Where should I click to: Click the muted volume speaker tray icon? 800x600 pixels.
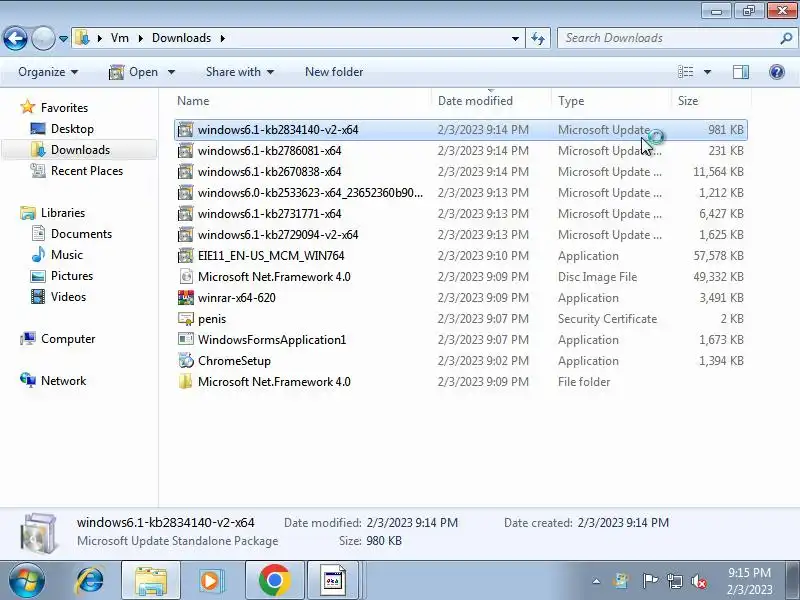point(698,581)
